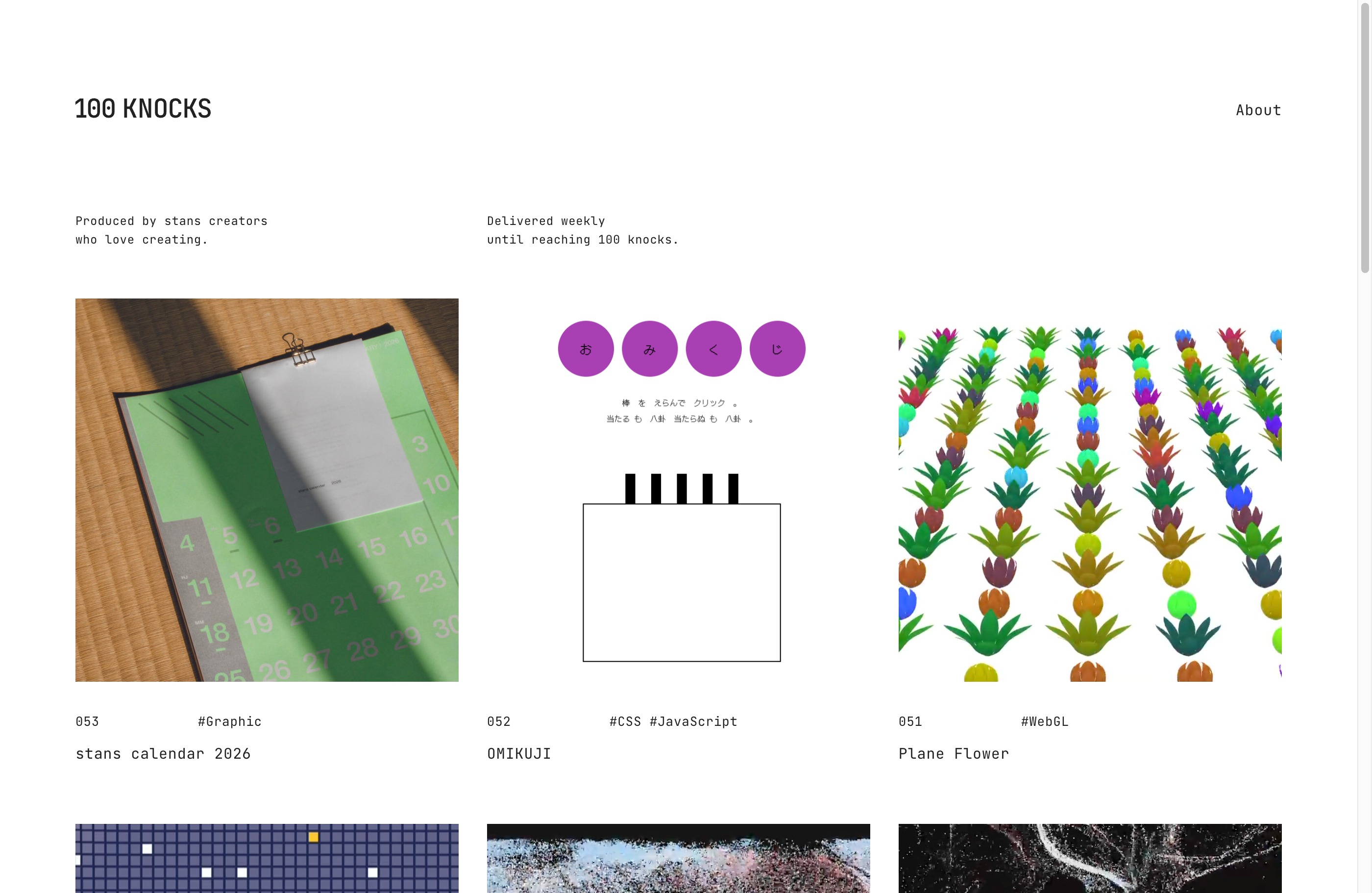Viewport: 1372px width, 893px height.
Task: Click the purple お circle
Action: tap(586, 349)
